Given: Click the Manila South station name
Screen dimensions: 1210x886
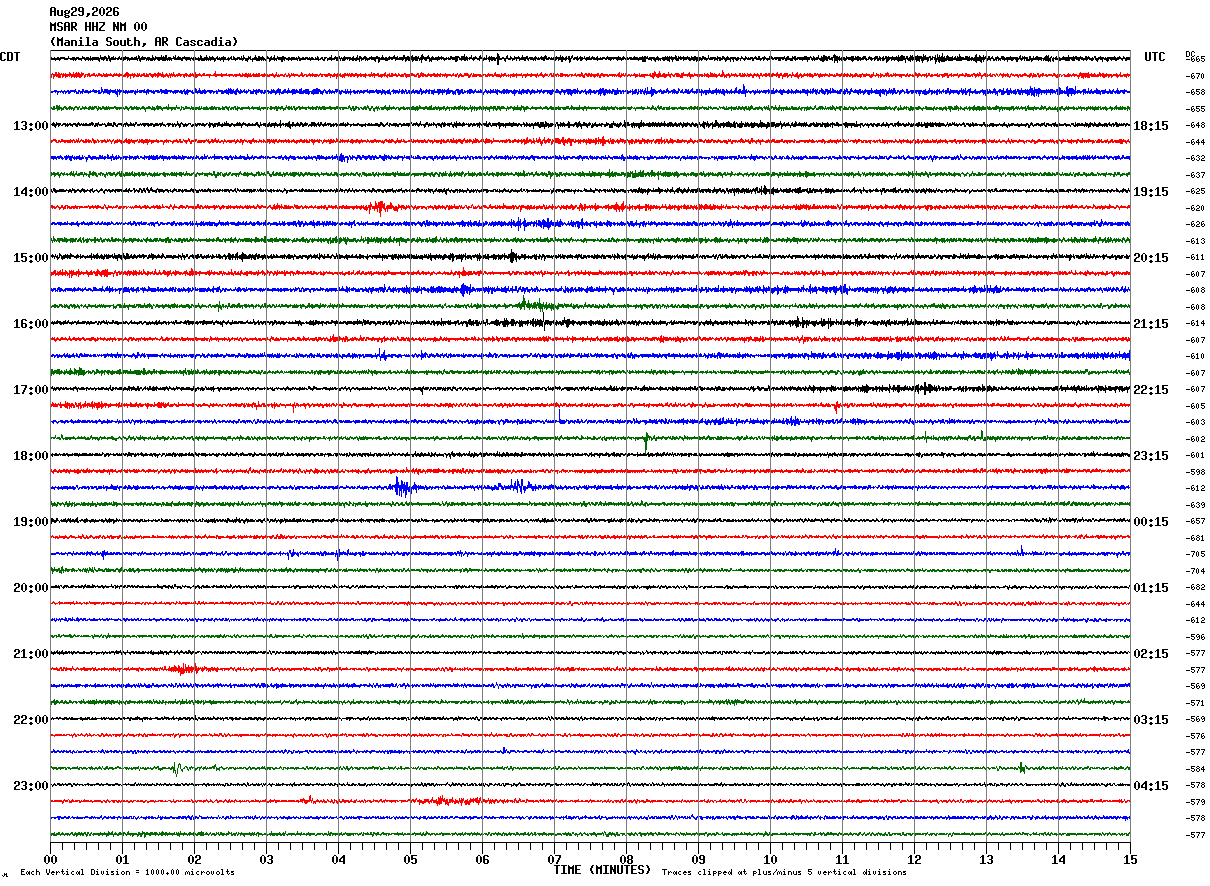Looking at the screenshot, I should tap(99, 42).
